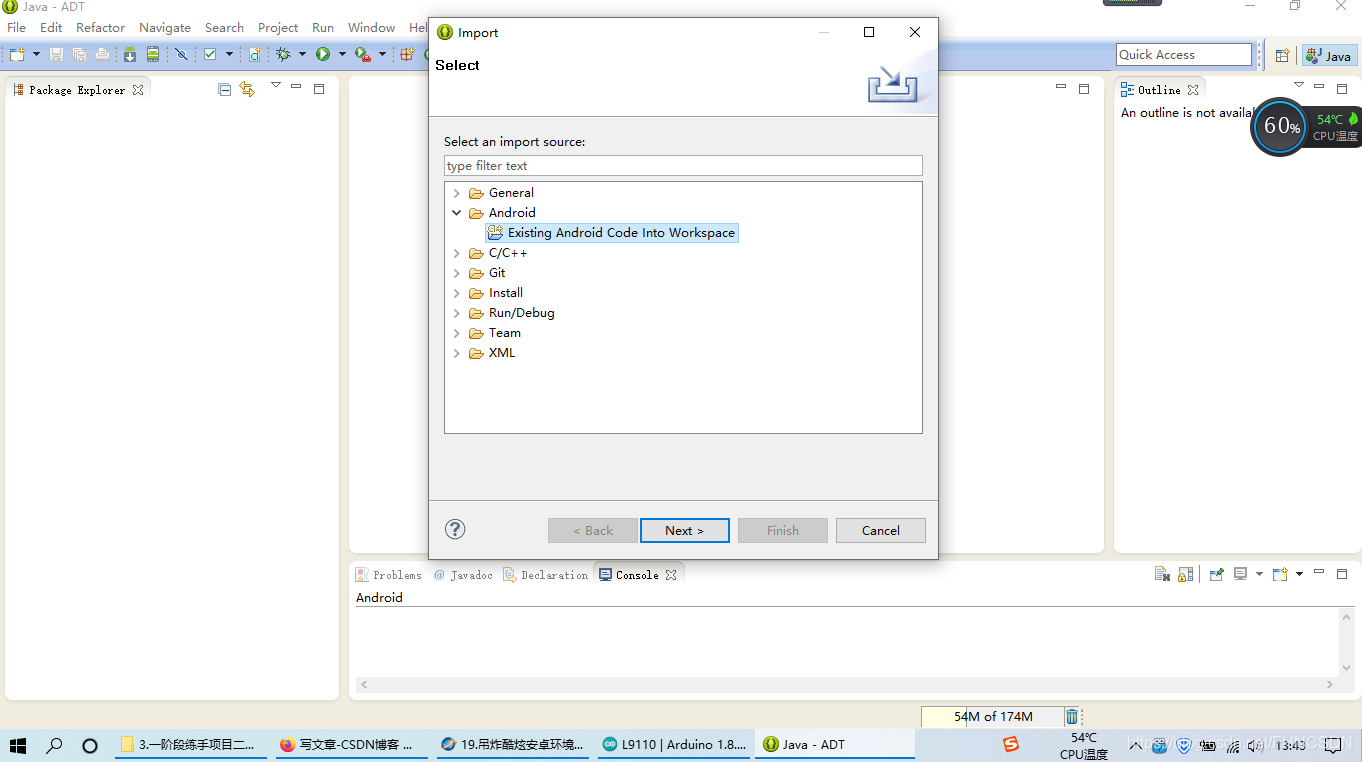Expand the Run/Debug import category
Image resolution: width=1362 pixels, height=762 pixels.
[x=457, y=313]
